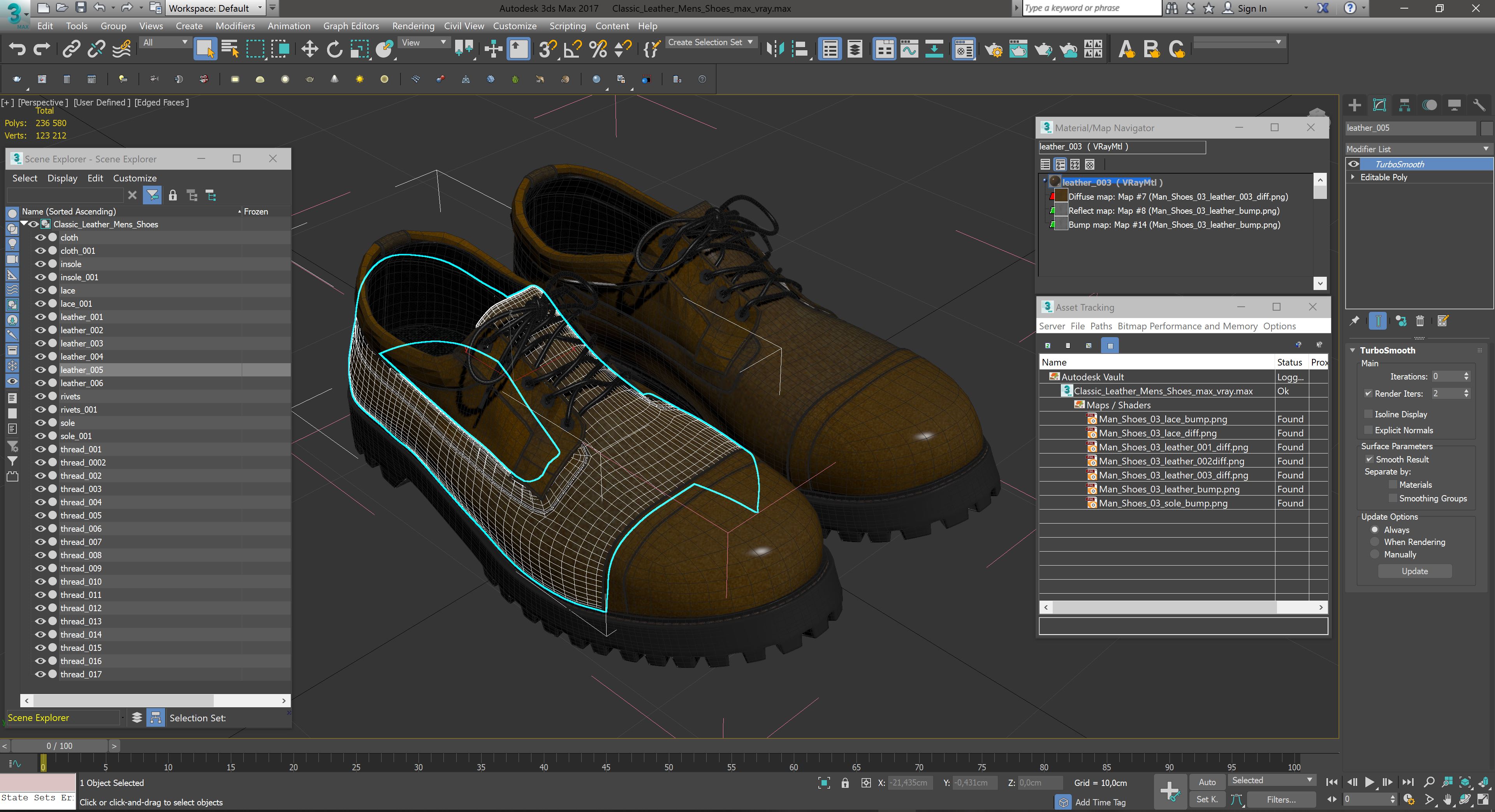
Task: Toggle Smooth Result checkbox
Action: pyautogui.click(x=1369, y=459)
